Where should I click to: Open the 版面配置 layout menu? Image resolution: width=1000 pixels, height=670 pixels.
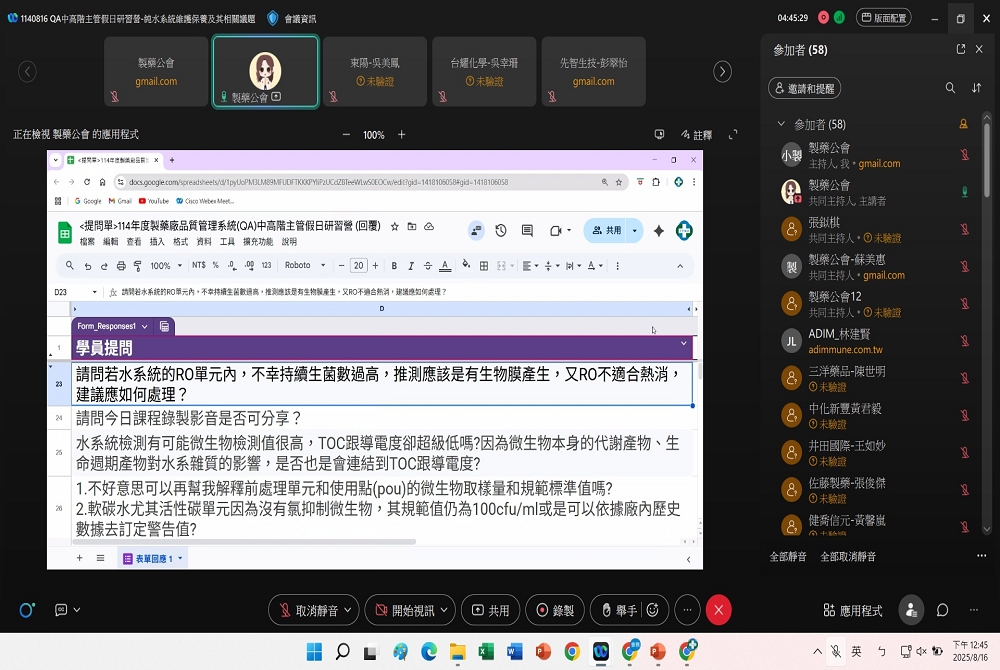point(883,18)
